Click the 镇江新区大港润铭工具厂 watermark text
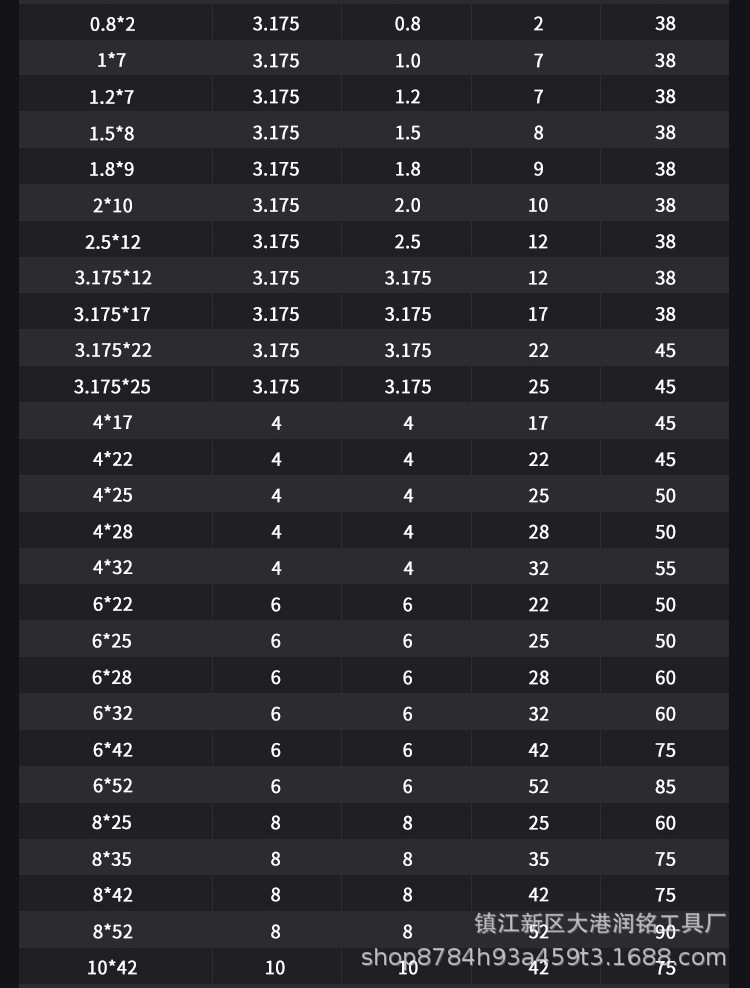Viewport: 750px width, 988px height. tap(600, 922)
